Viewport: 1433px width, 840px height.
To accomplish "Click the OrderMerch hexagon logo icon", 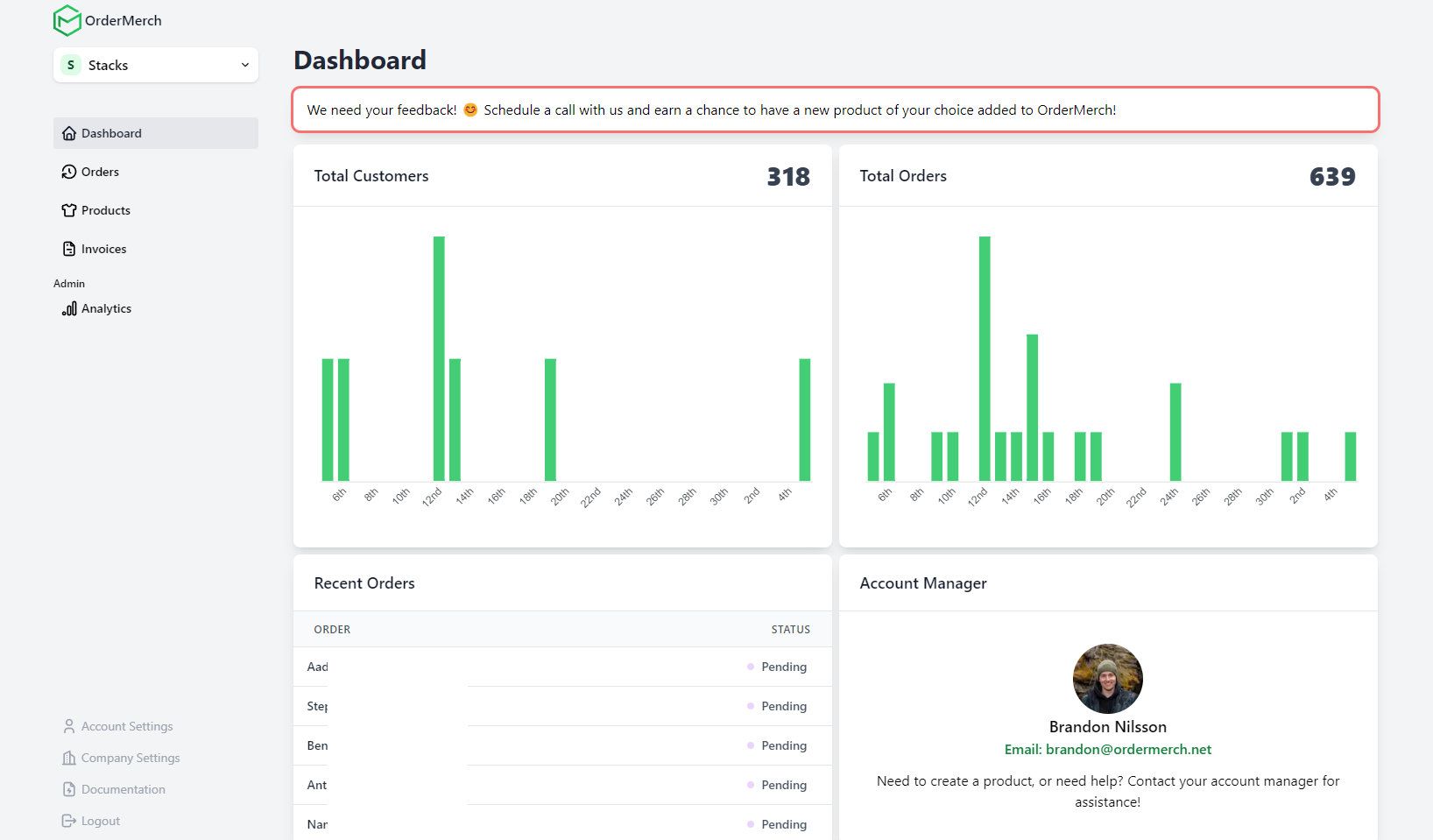I will click(67, 20).
